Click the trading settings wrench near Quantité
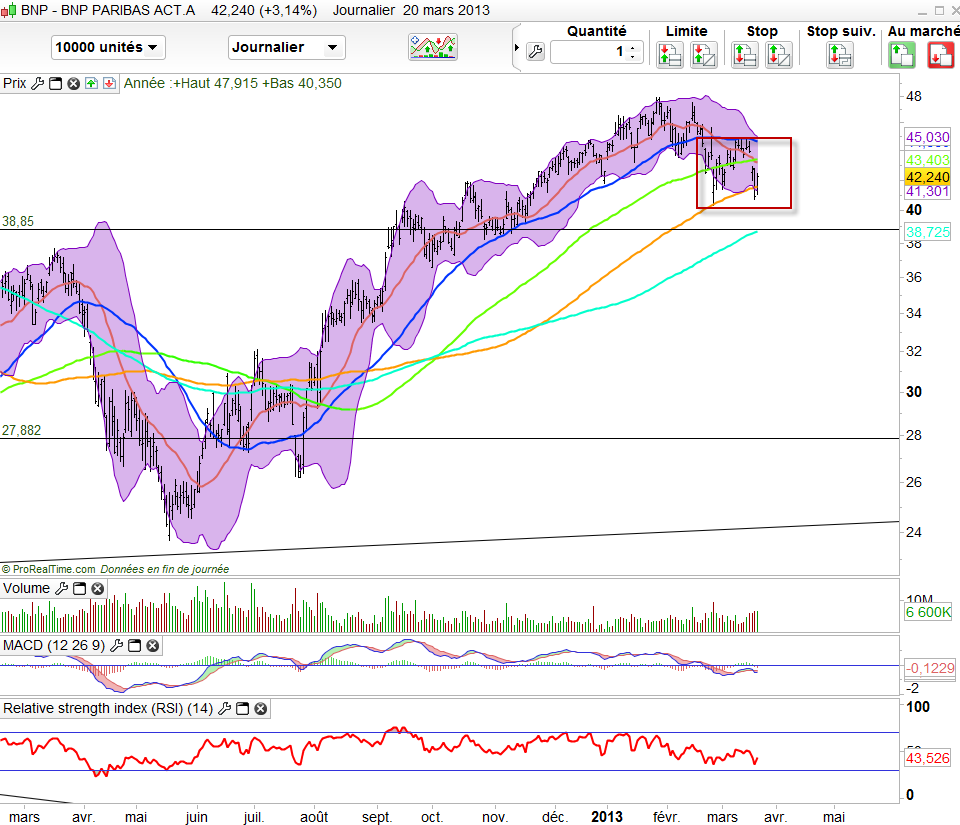Image resolution: width=960 pixels, height=825 pixels. [x=534, y=52]
